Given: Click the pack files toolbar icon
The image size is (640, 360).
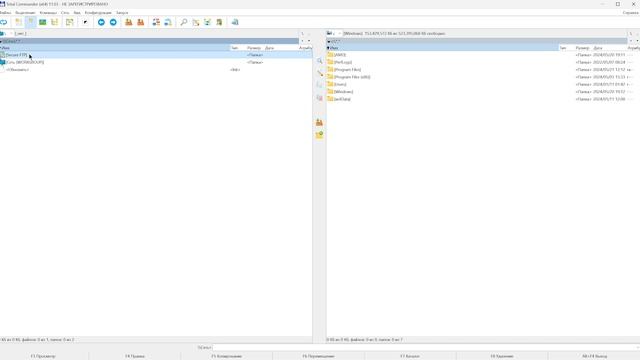Looking at the screenshot, I should click(129, 22).
